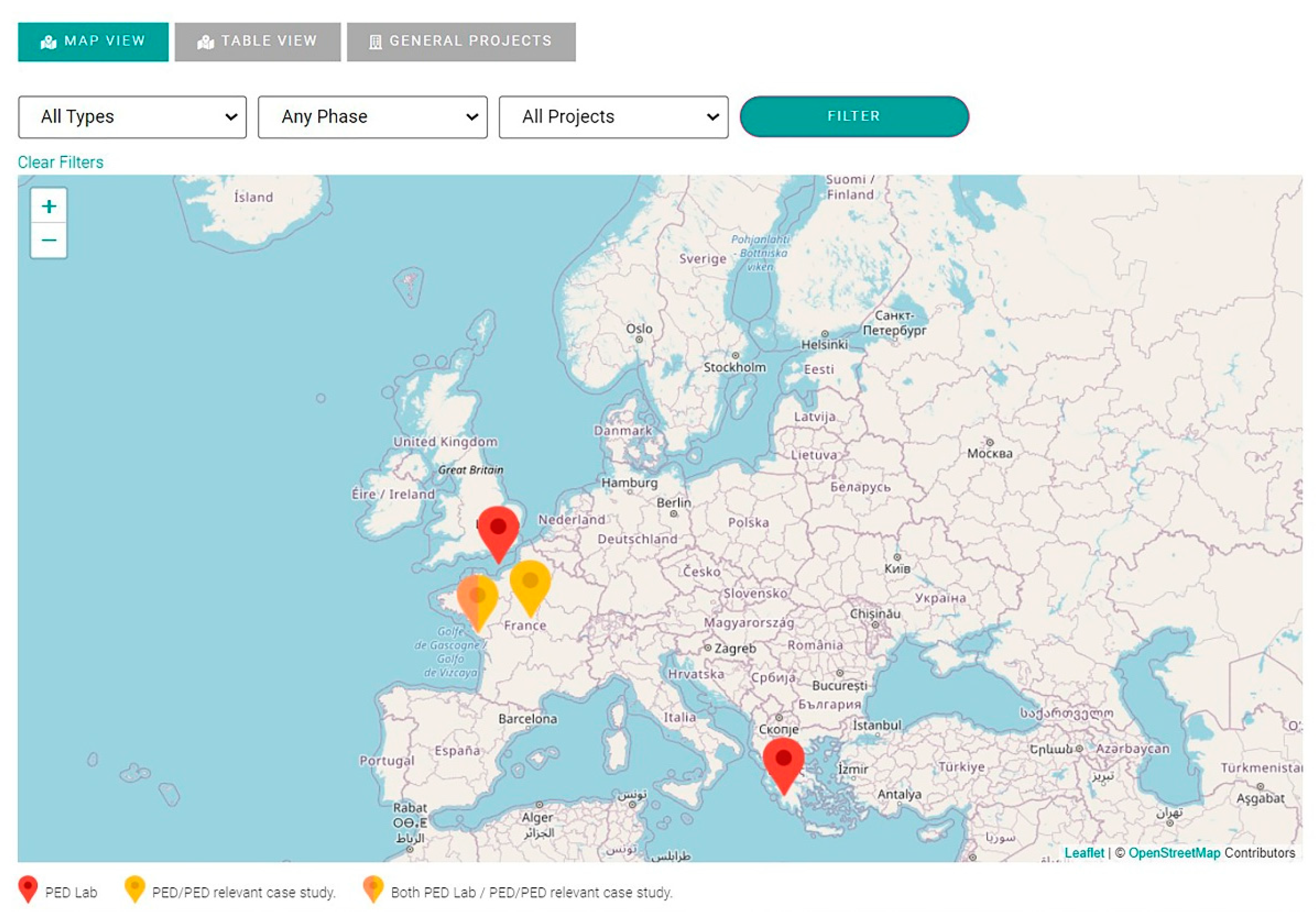Click the yellow case study marker near Paris
This screenshot has height=918, width=1316.
tap(530, 584)
